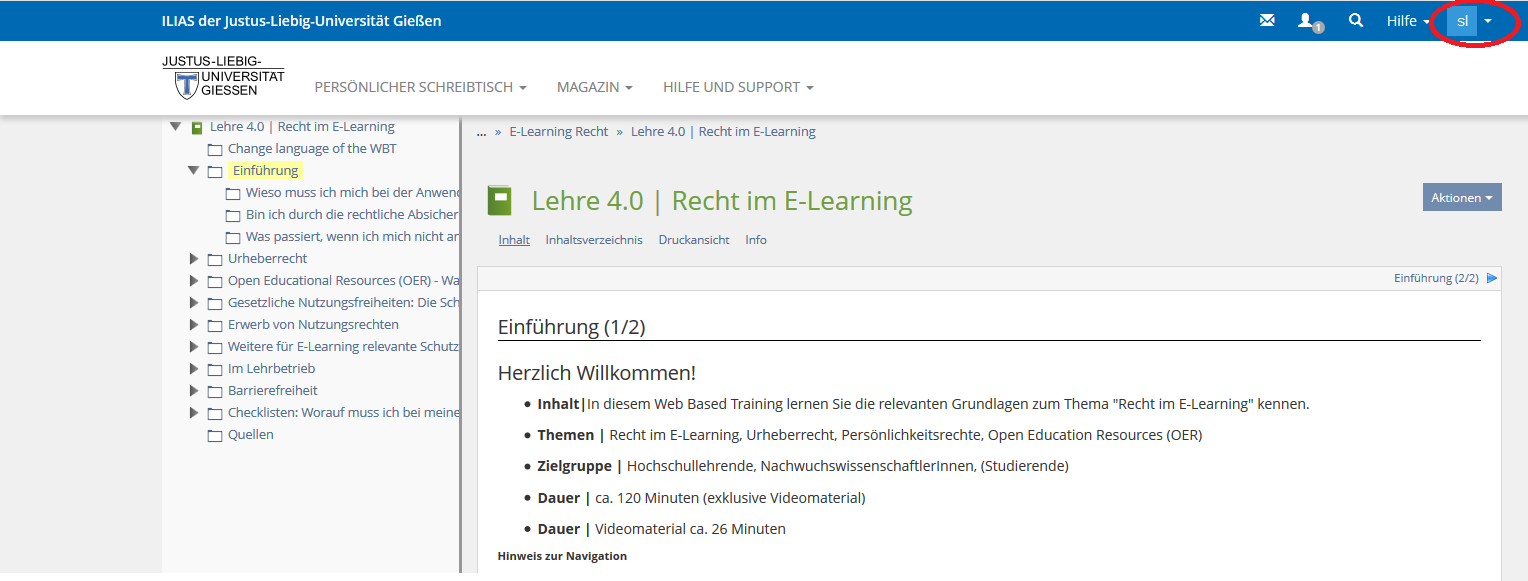Select Barrierefreiheit in the chapter tree
The image size is (1528, 581).
tap(272, 391)
